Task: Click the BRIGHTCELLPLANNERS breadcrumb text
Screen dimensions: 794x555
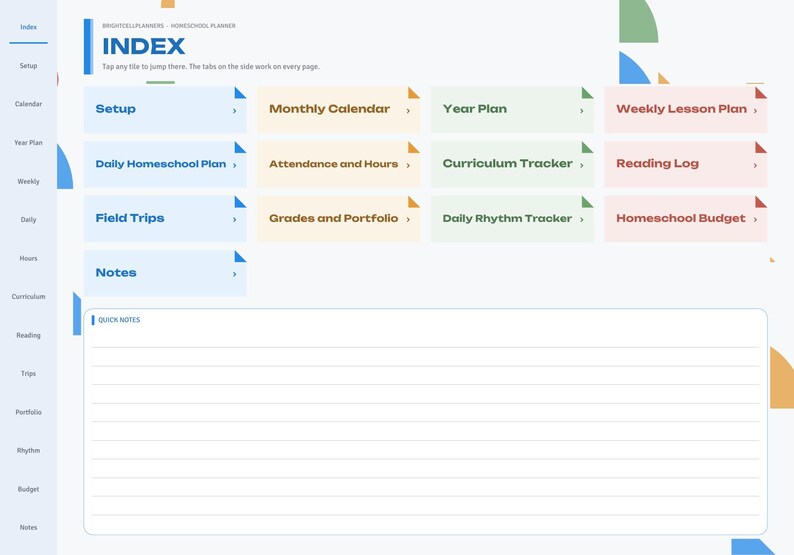Action: (x=133, y=26)
